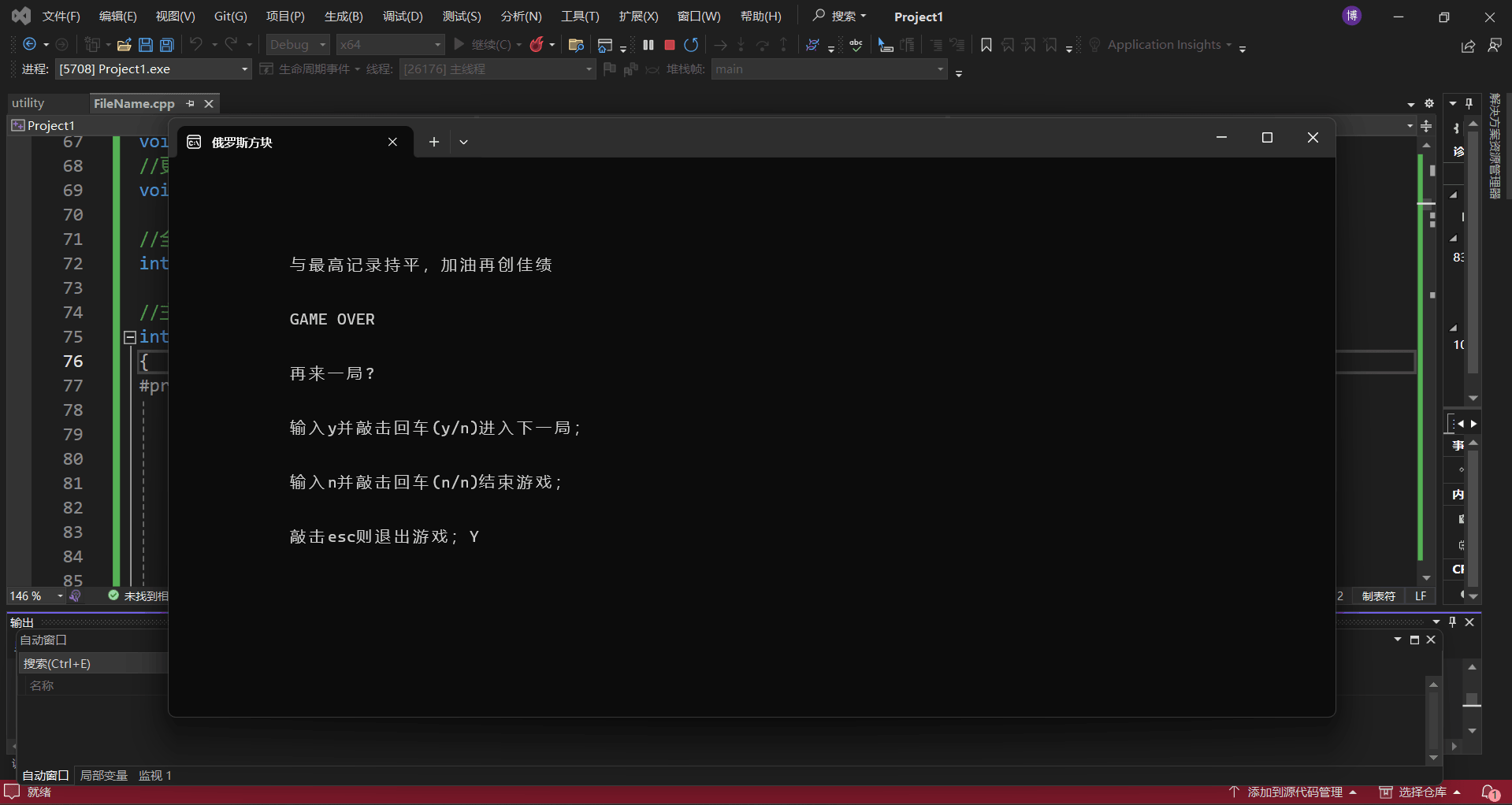The image size is (1512, 805).
Task: Close the FileName.cpp tab
Action: pyautogui.click(x=209, y=103)
